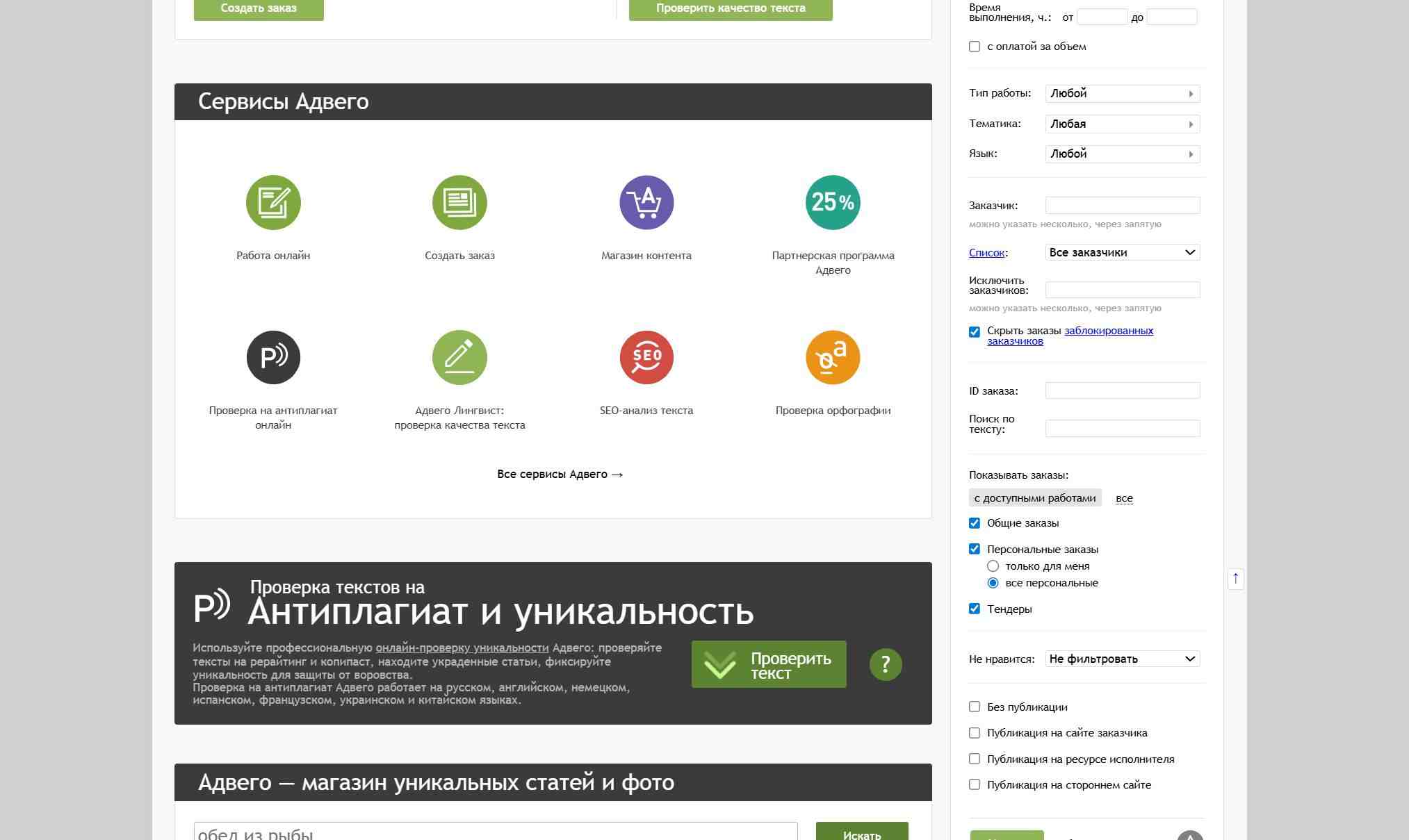The height and width of the screenshot is (840, 1409).
Task: Open the Тип работы dropdown
Action: pos(1122,94)
